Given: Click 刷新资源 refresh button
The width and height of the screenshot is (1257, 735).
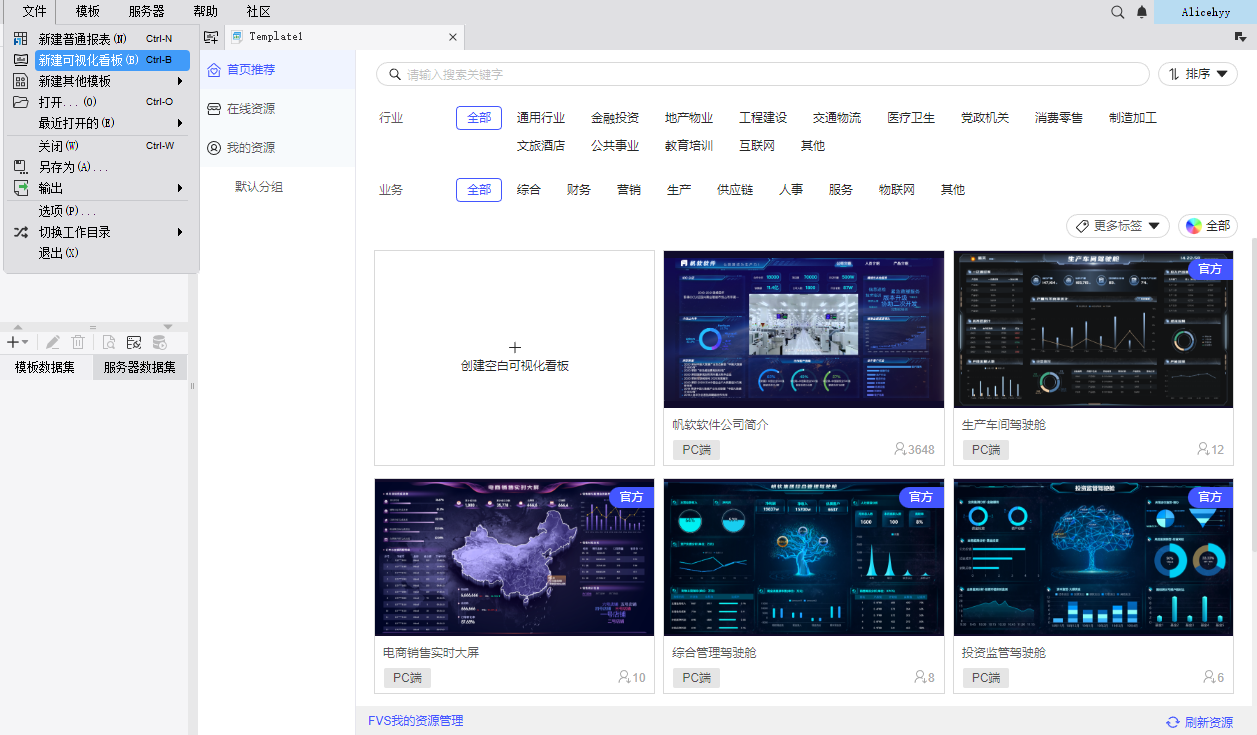Looking at the screenshot, I should (x=1199, y=722).
